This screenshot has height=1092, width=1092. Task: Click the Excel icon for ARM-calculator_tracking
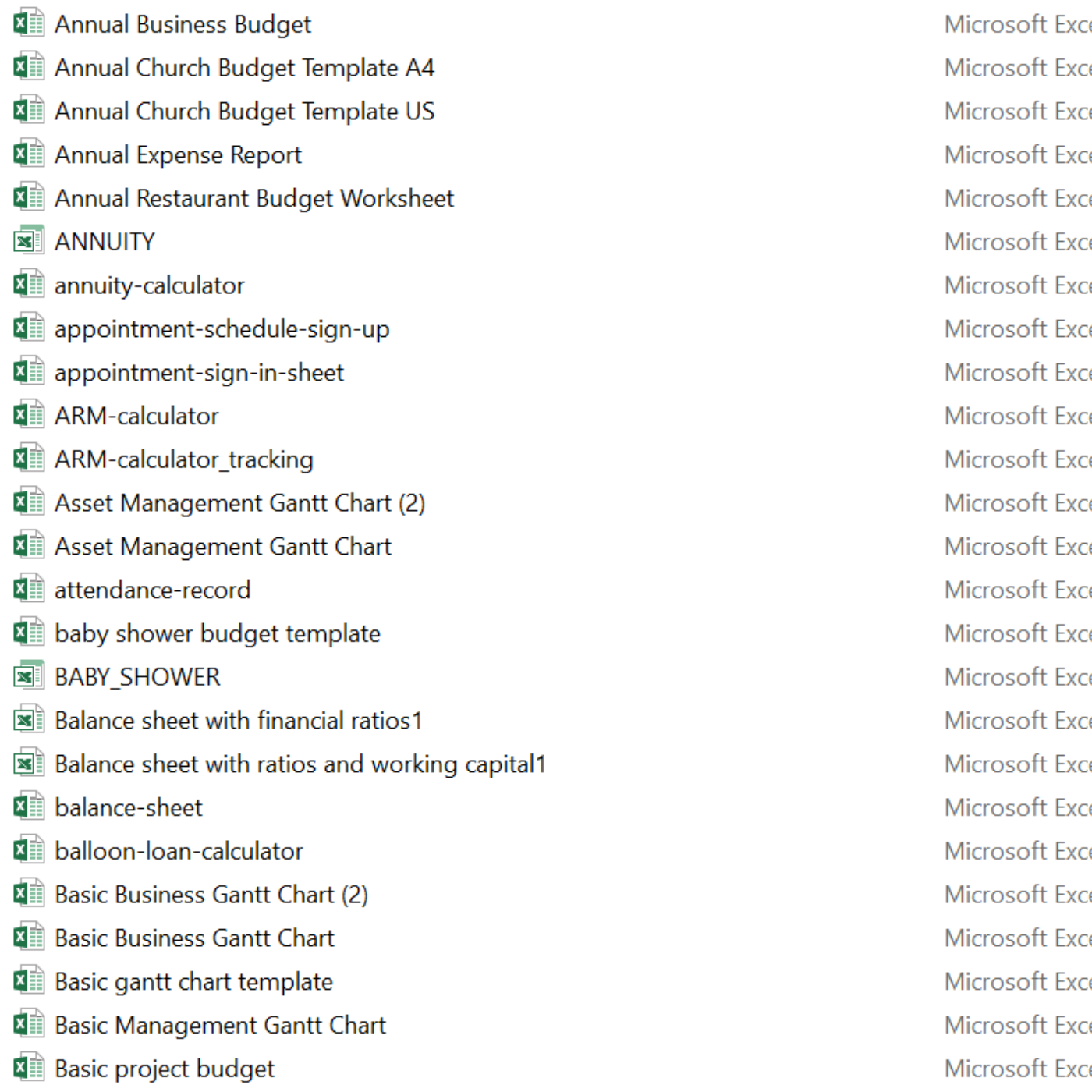29,459
